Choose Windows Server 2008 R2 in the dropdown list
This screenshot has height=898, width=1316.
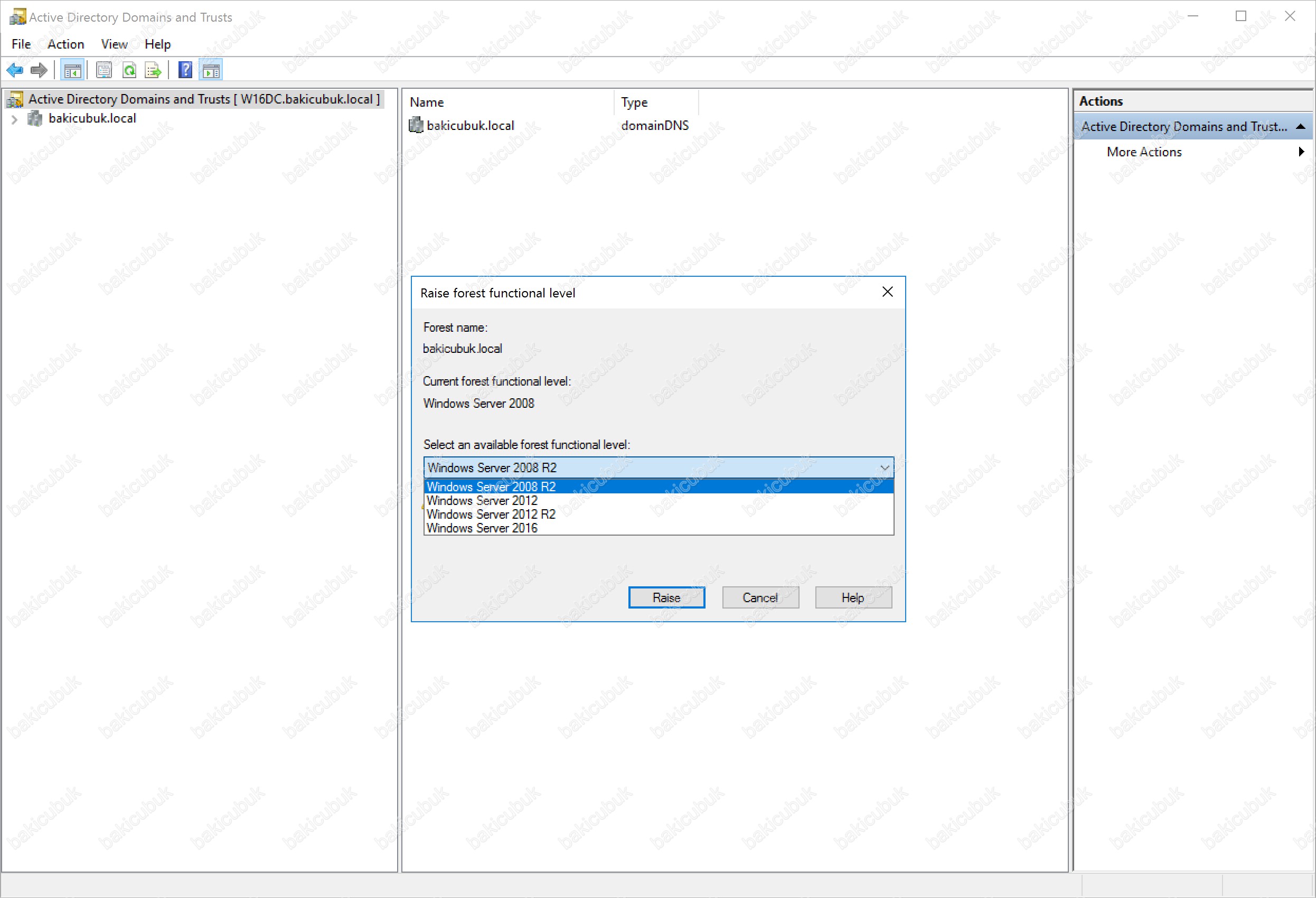659,487
